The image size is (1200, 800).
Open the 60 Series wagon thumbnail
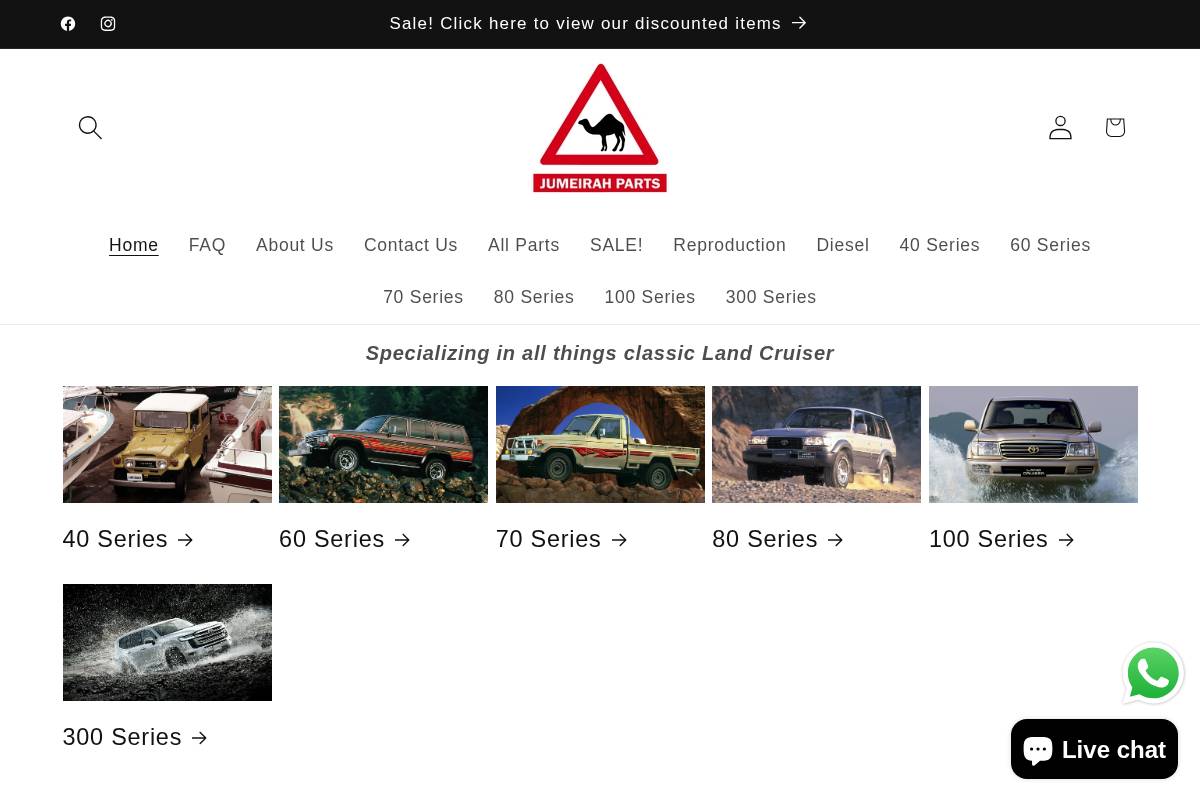[383, 444]
